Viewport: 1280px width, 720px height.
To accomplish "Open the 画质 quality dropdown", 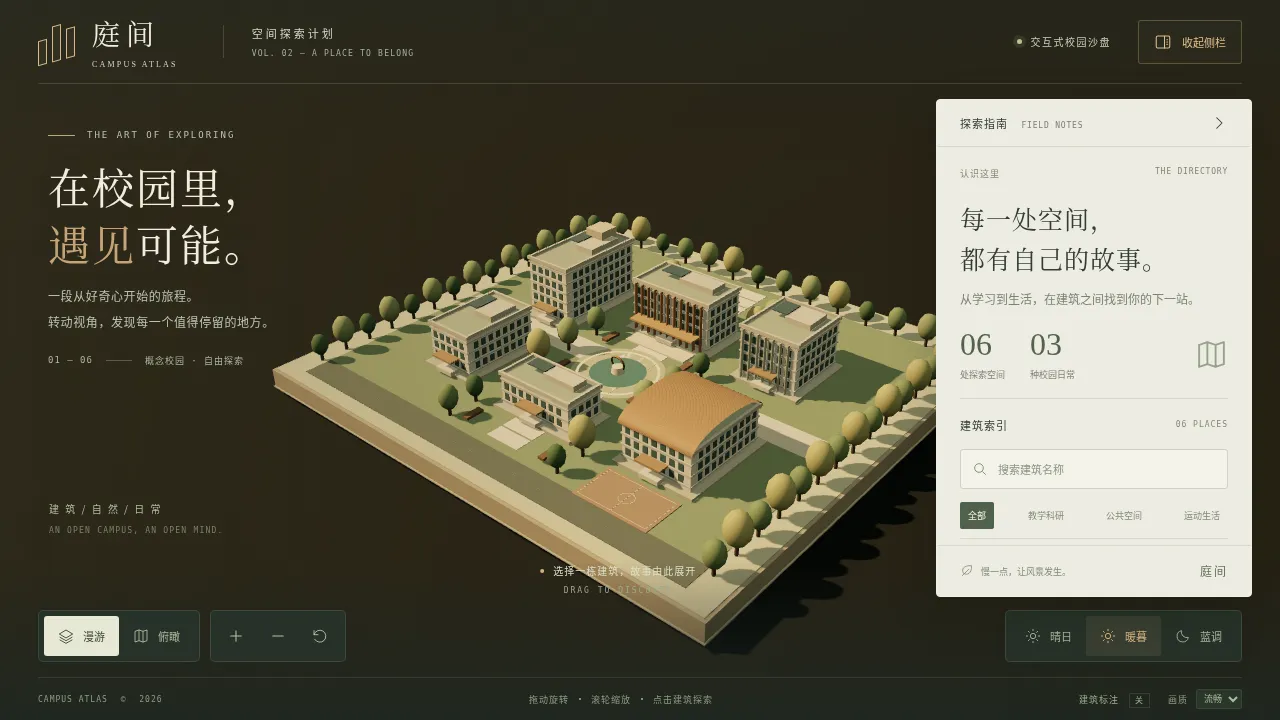I will [1219, 699].
